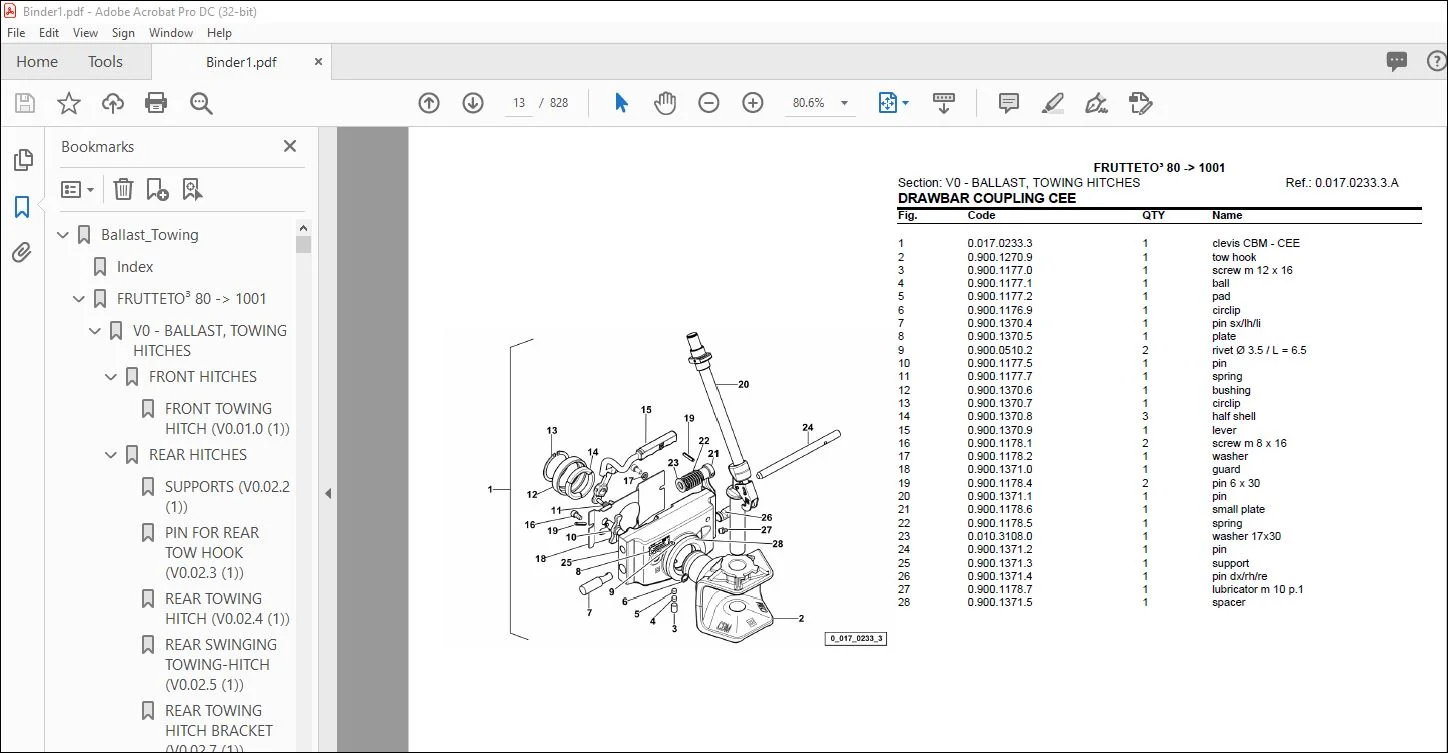
Task: Add a new bookmark
Action: (x=157, y=189)
